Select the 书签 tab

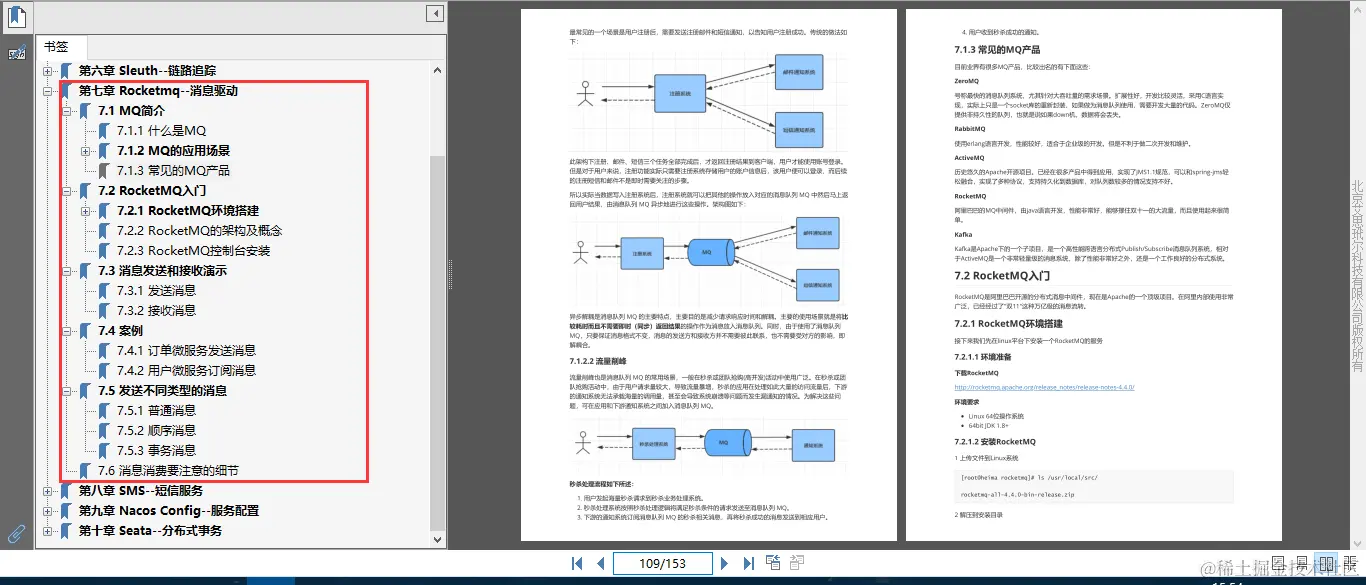60,45
